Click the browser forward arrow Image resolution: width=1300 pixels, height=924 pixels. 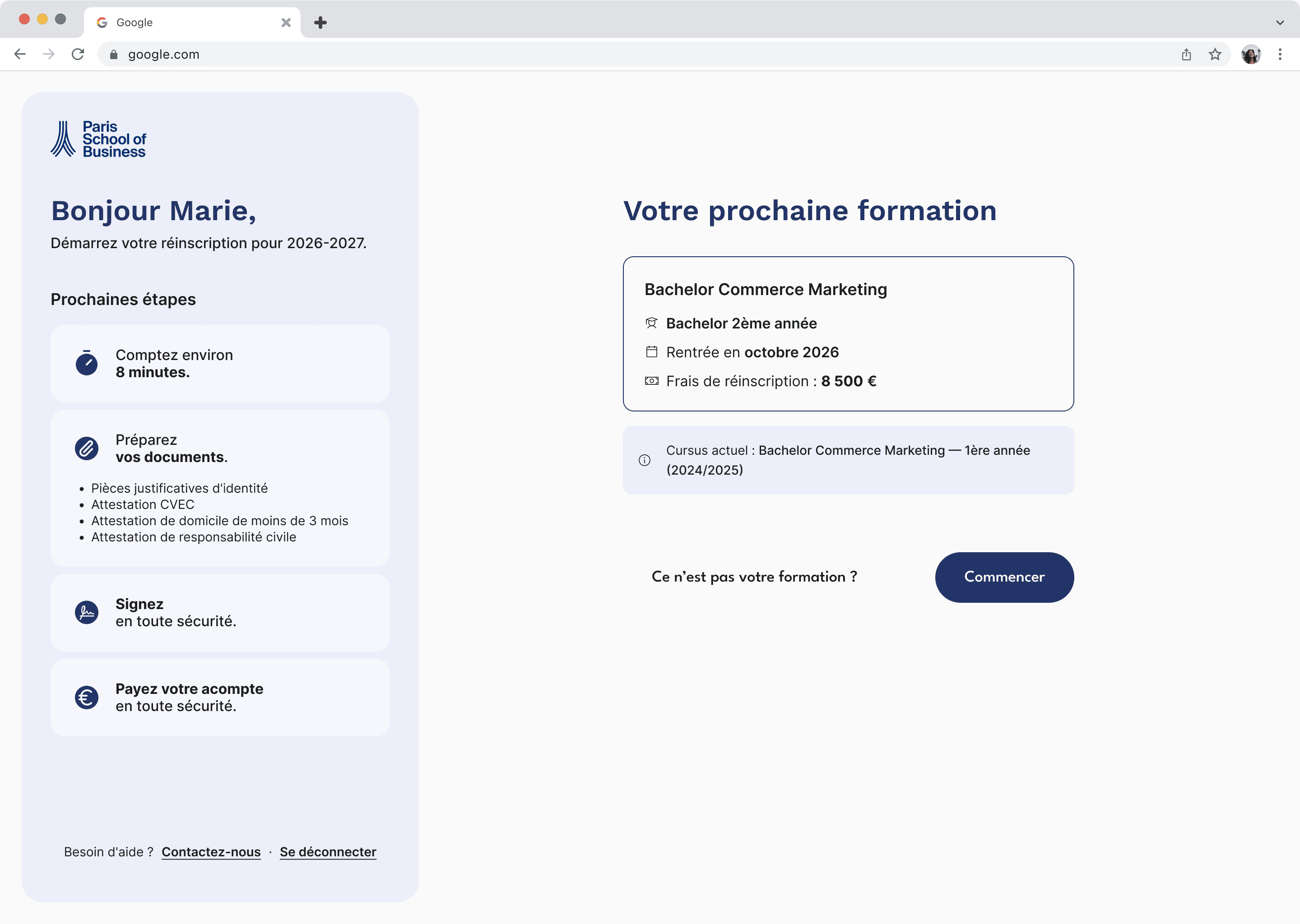point(49,54)
